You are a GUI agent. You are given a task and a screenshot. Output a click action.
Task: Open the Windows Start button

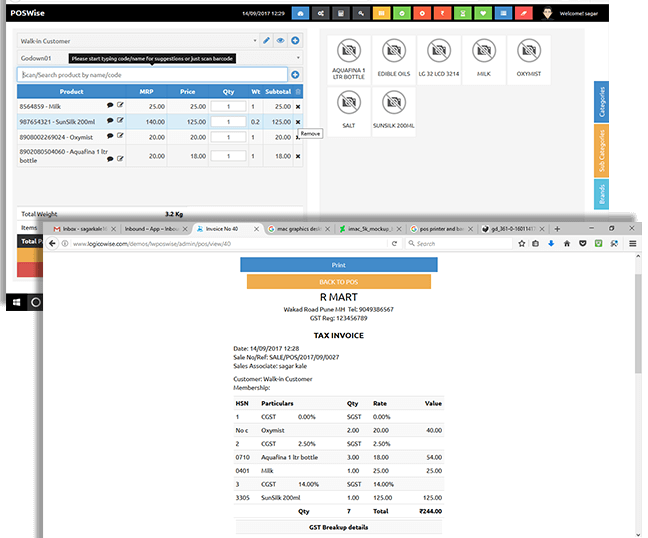17,302
